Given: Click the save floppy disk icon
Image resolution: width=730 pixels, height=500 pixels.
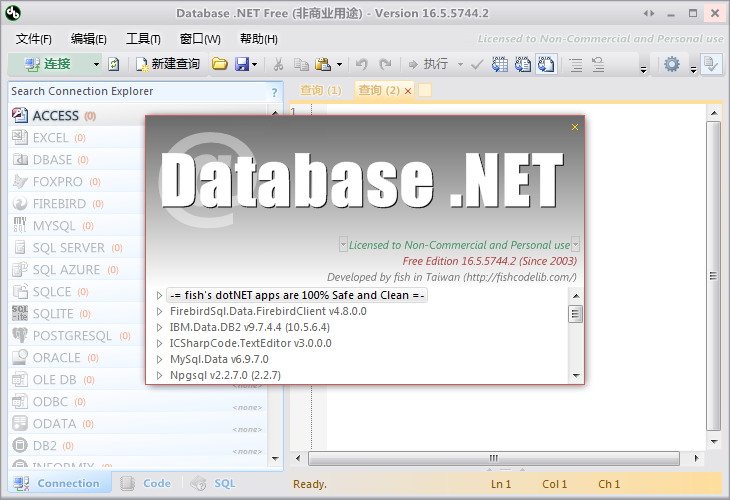Looking at the screenshot, I should (x=241, y=64).
